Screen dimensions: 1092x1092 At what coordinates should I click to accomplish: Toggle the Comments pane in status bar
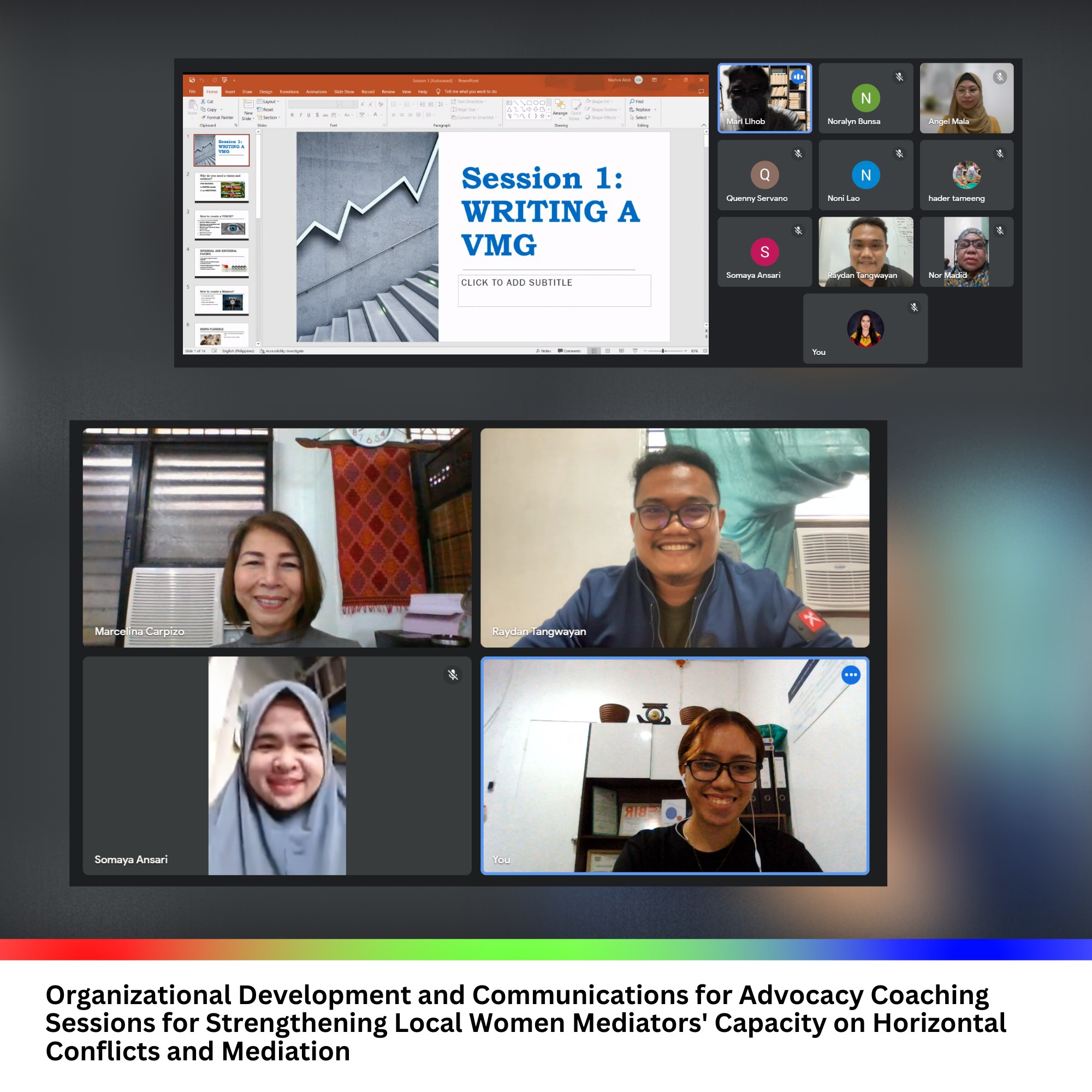[x=569, y=351]
